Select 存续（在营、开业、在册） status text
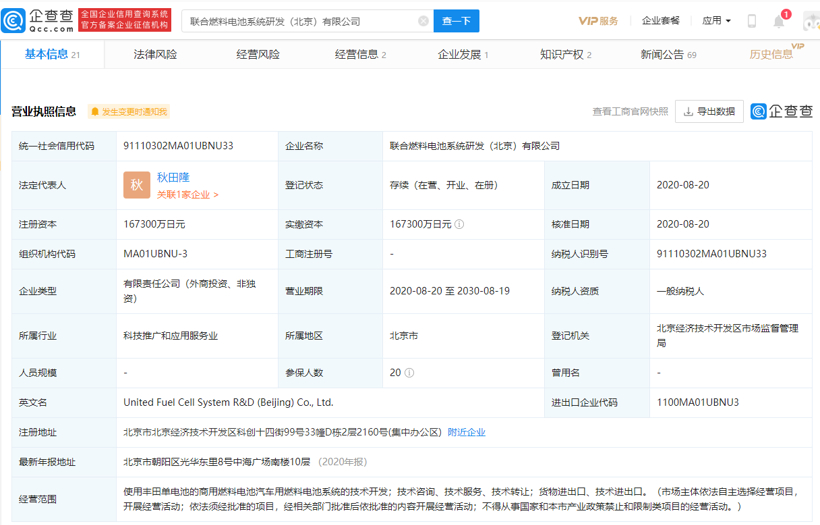The width and height of the screenshot is (820, 525). [443, 185]
